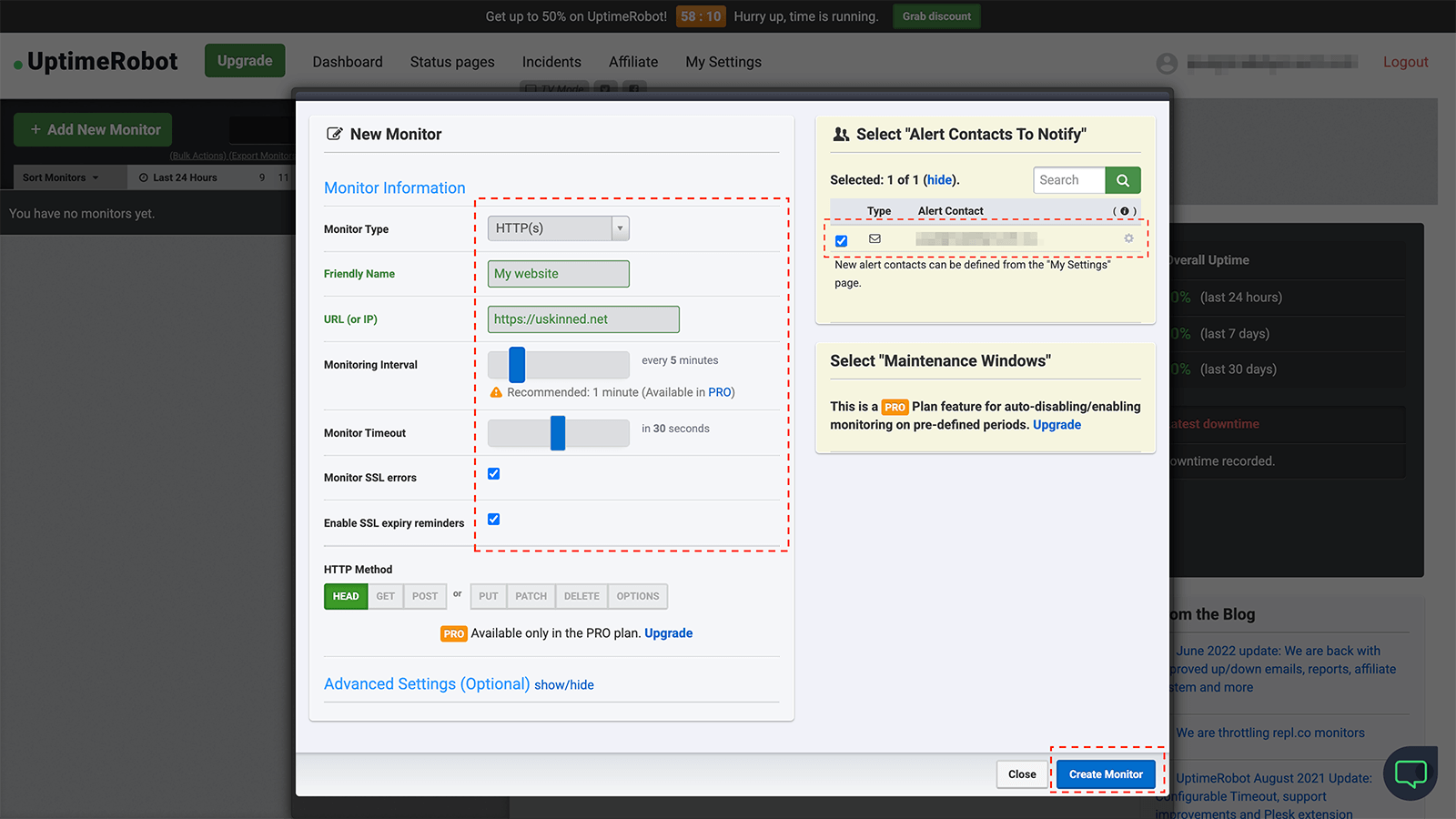Click the Close button in dialog
Viewport: 1456px width, 819px height.
click(1022, 774)
